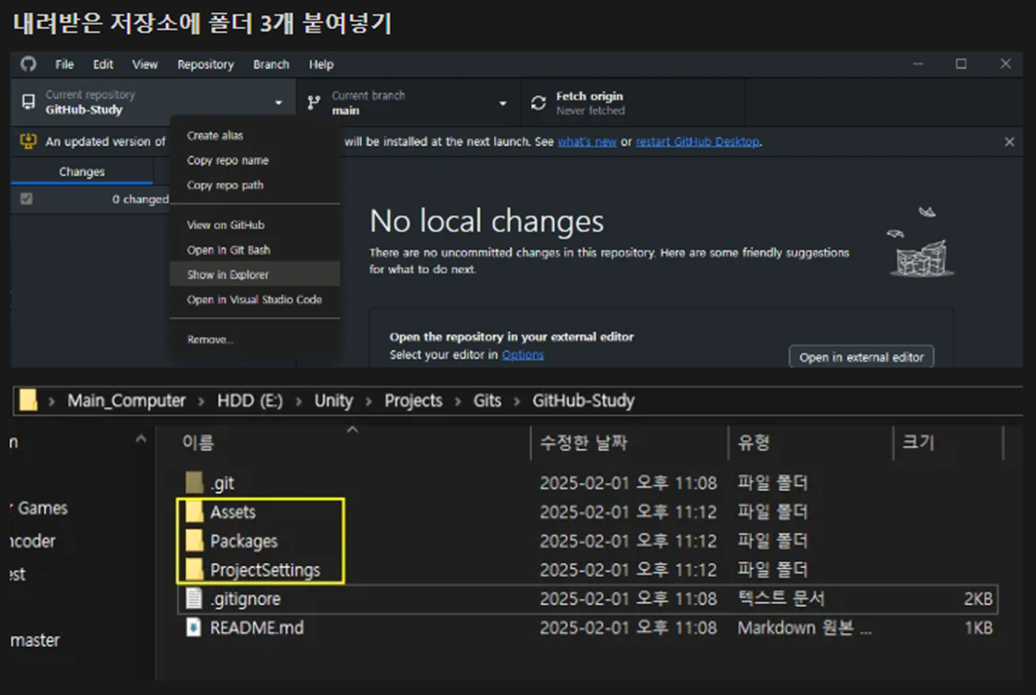Sort by the 수정한 날짜 column header
Viewport: 1036px width, 695px height.
(x=583, y=443)
